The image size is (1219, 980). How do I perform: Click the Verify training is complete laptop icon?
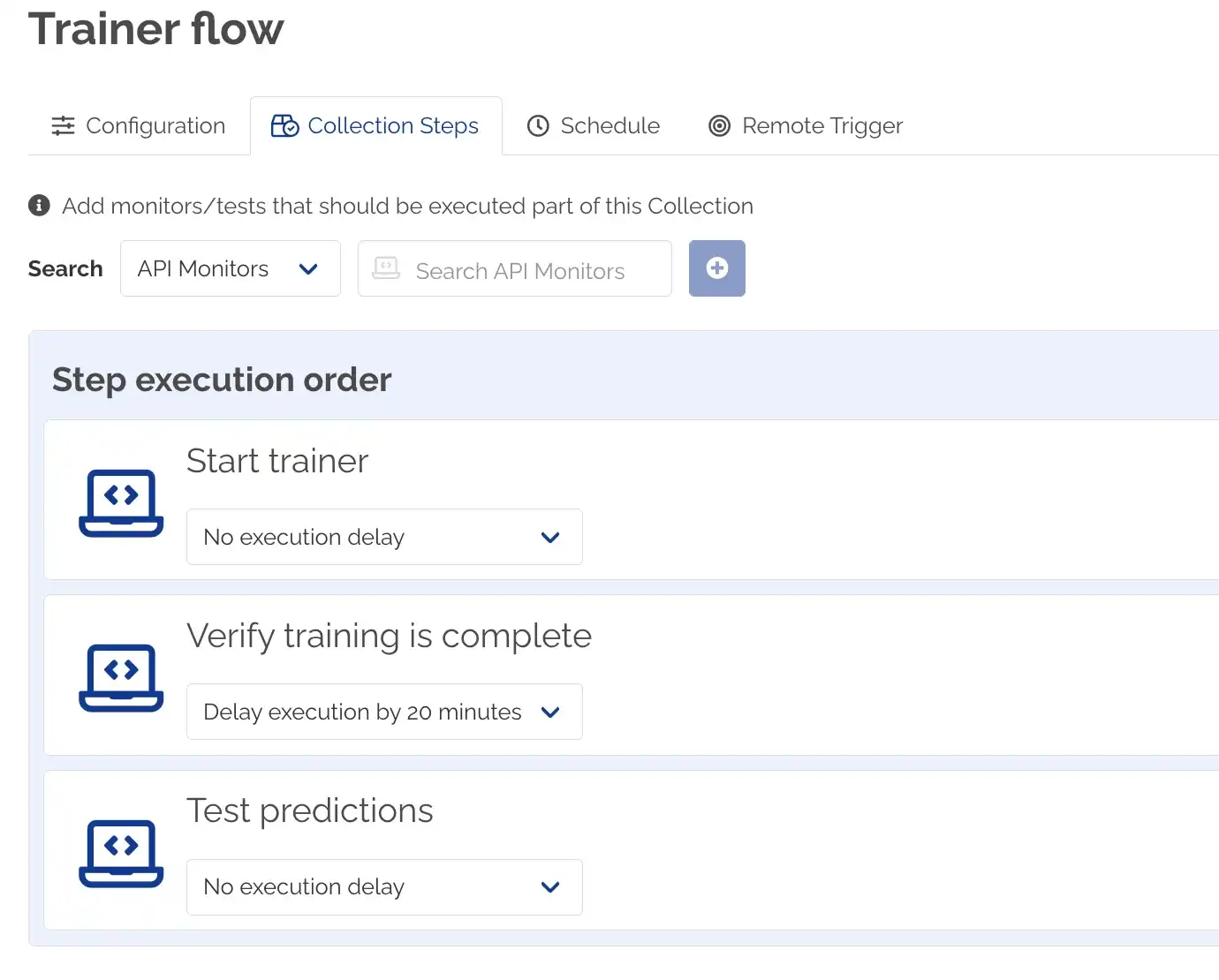tap(121, 677)
